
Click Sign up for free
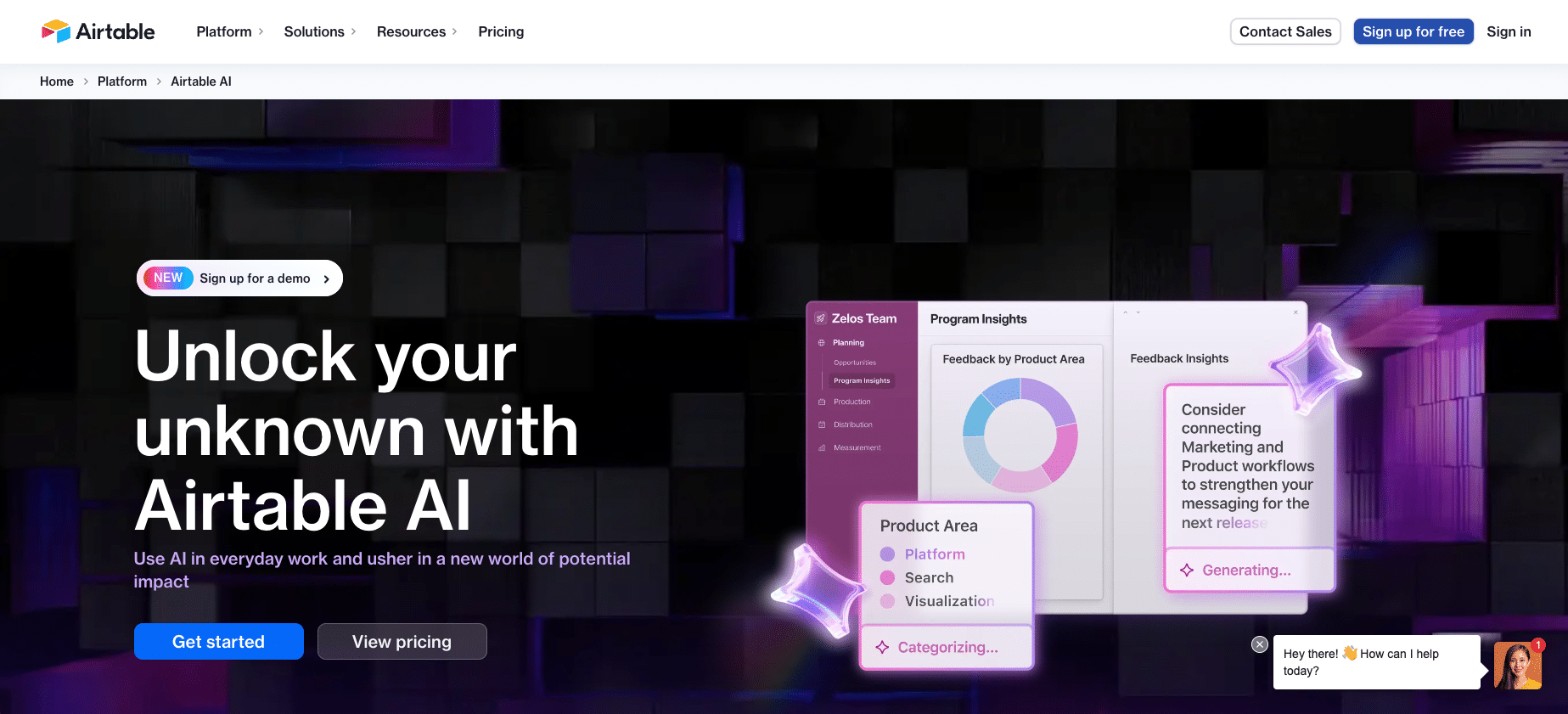pos(1413,31)
